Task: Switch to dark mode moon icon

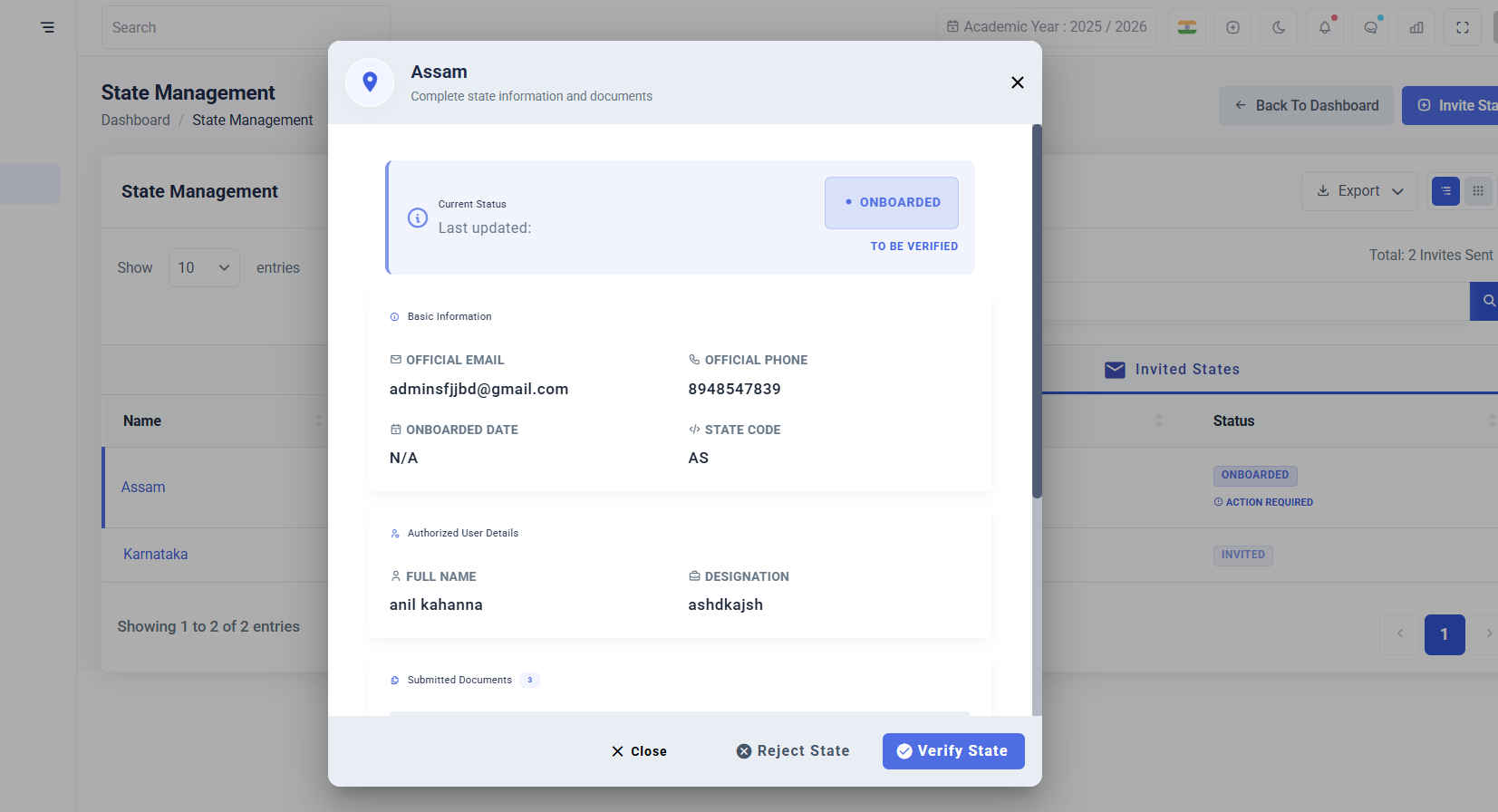Action: 1279,27
